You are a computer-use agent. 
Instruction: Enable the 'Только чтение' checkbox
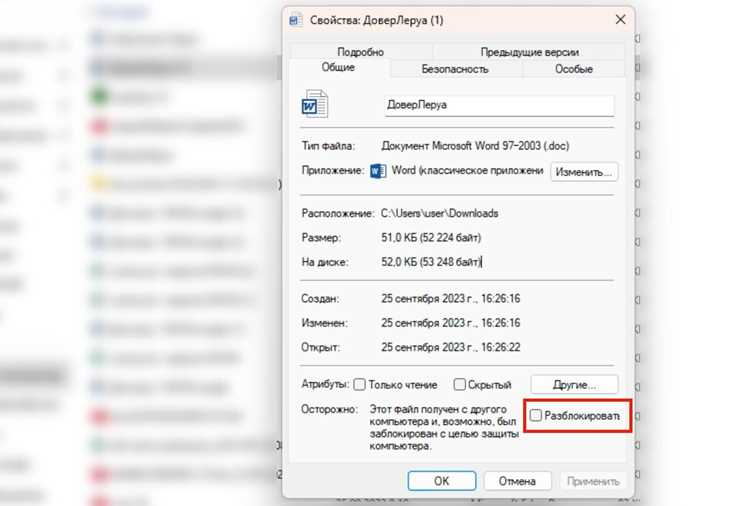pyautogui.click(x=360, y=385)
